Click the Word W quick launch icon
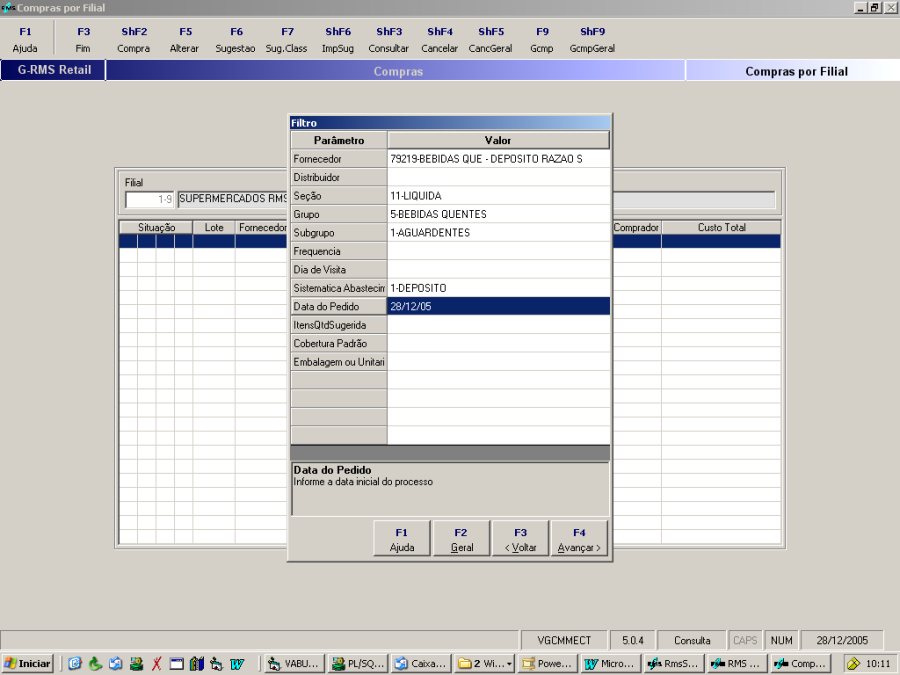The width and height of the screenshot is (900, 675). coord(237,664)
